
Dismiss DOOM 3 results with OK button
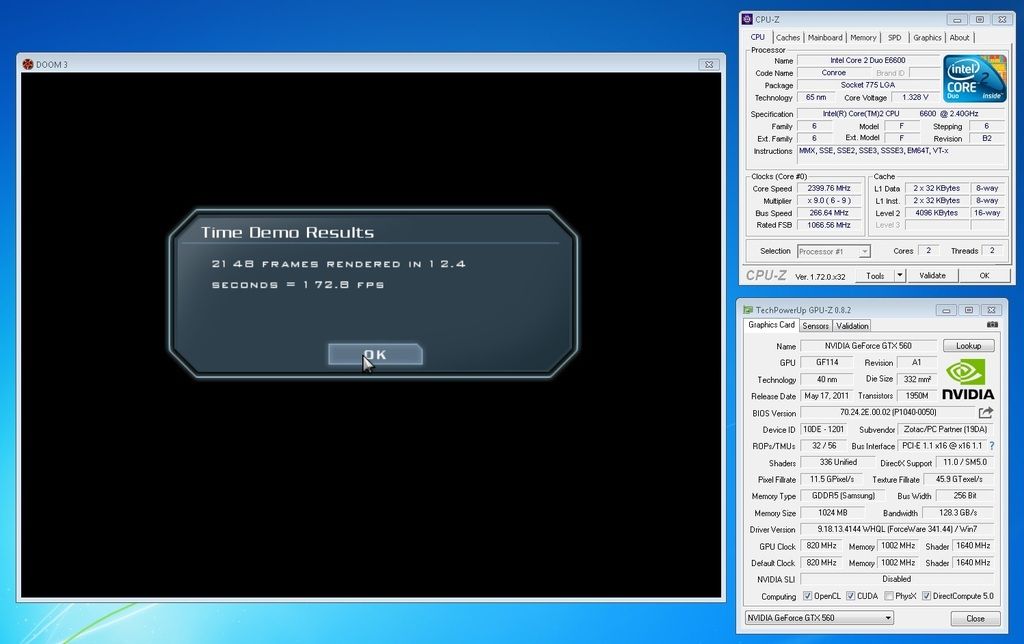pos(375,354)
